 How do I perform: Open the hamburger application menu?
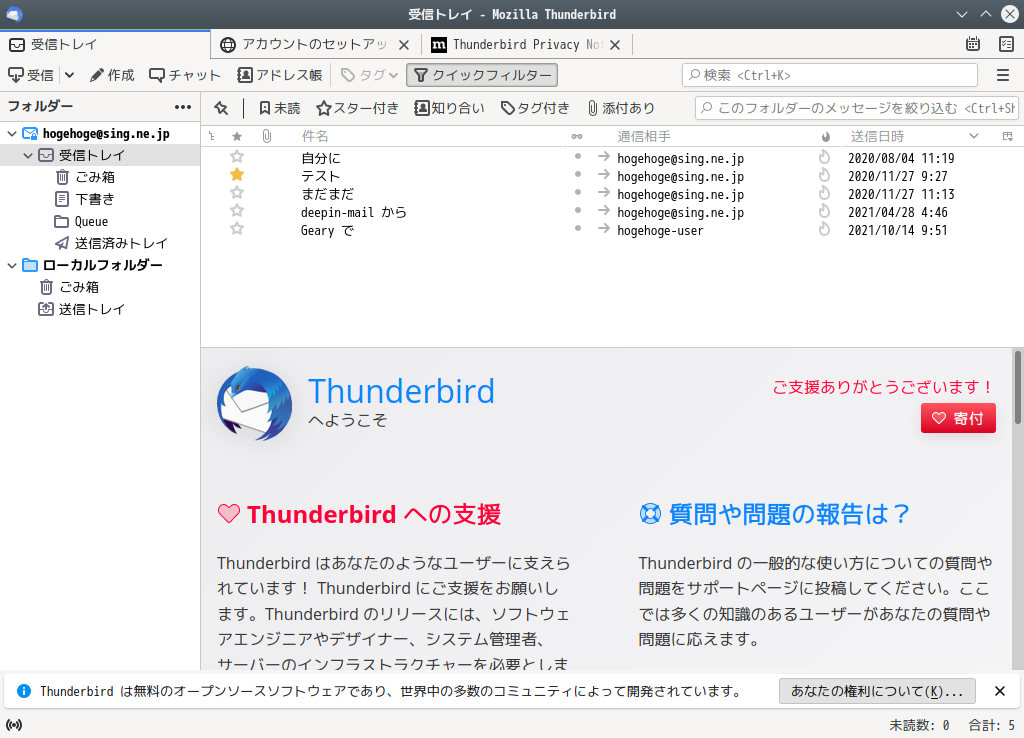(x=1003, y=75)
